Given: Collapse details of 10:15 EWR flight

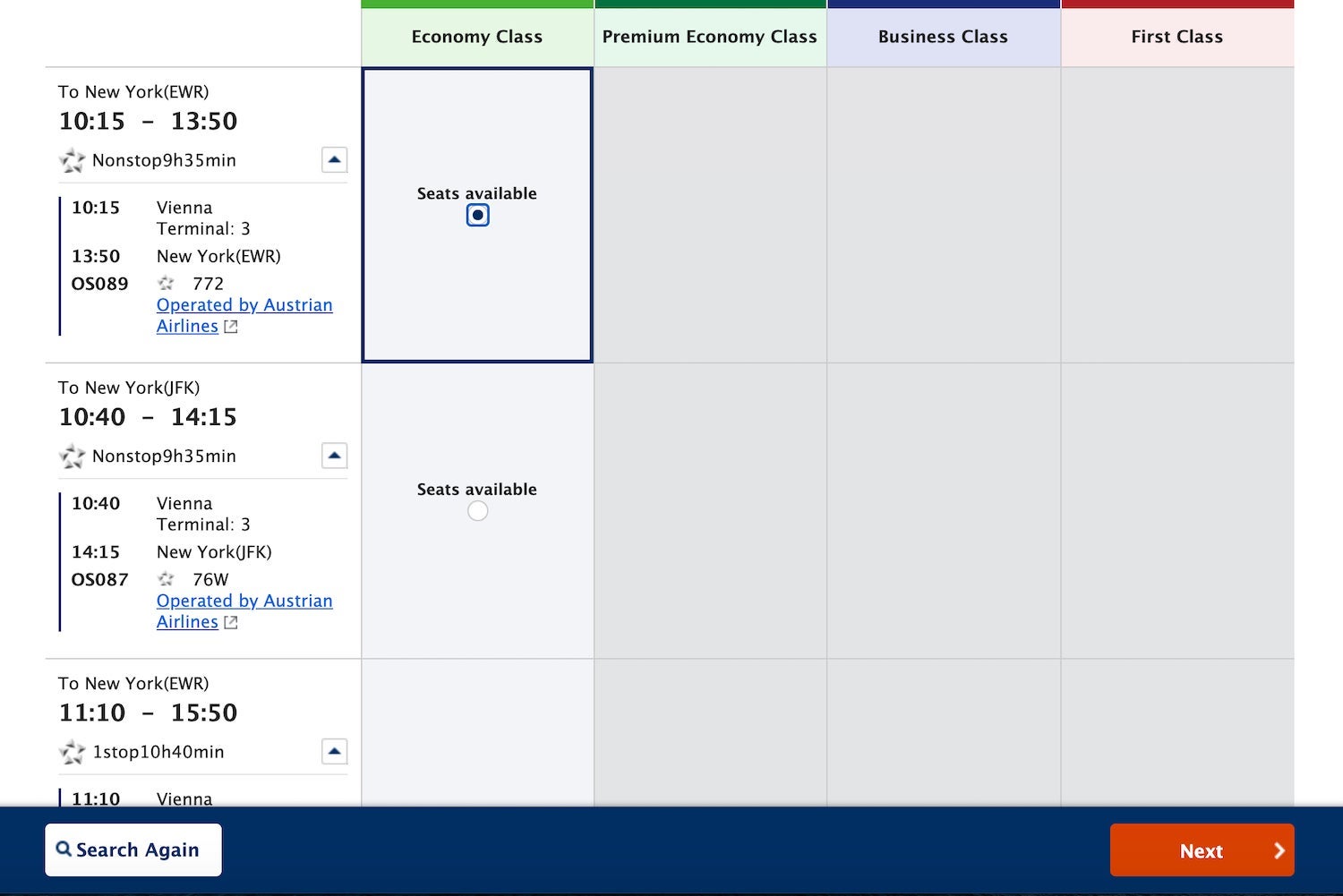Looking at the screenshot, I should point(334,160).
